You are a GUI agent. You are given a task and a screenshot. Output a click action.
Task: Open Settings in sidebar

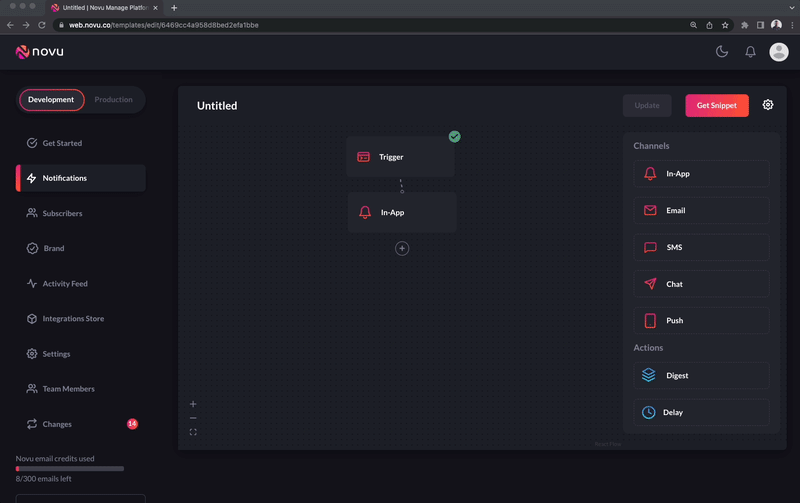(81, 354)
